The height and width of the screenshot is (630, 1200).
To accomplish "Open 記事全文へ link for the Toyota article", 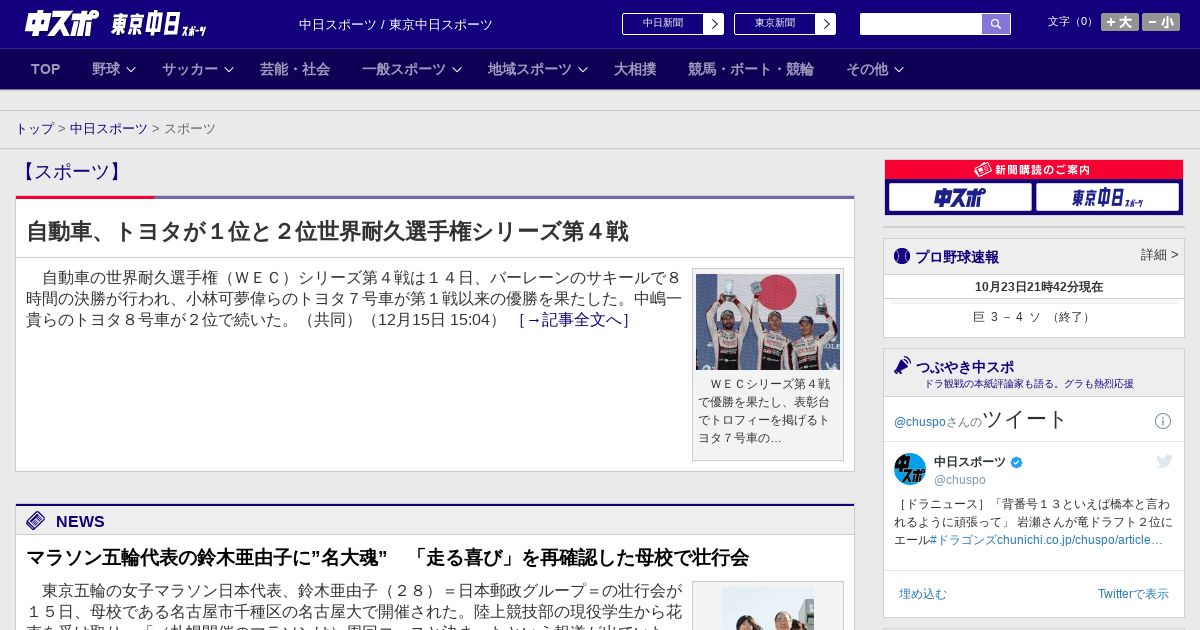I will pyautogui.click(x=574, y=320).
